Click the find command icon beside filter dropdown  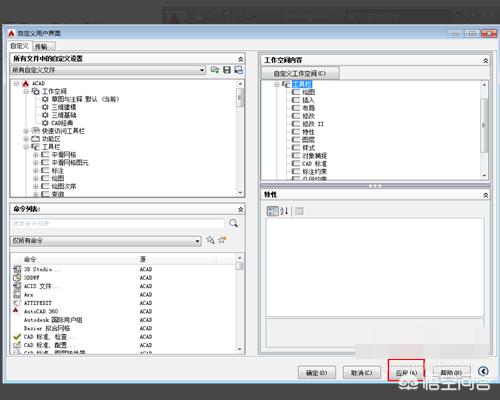[210, 240]
